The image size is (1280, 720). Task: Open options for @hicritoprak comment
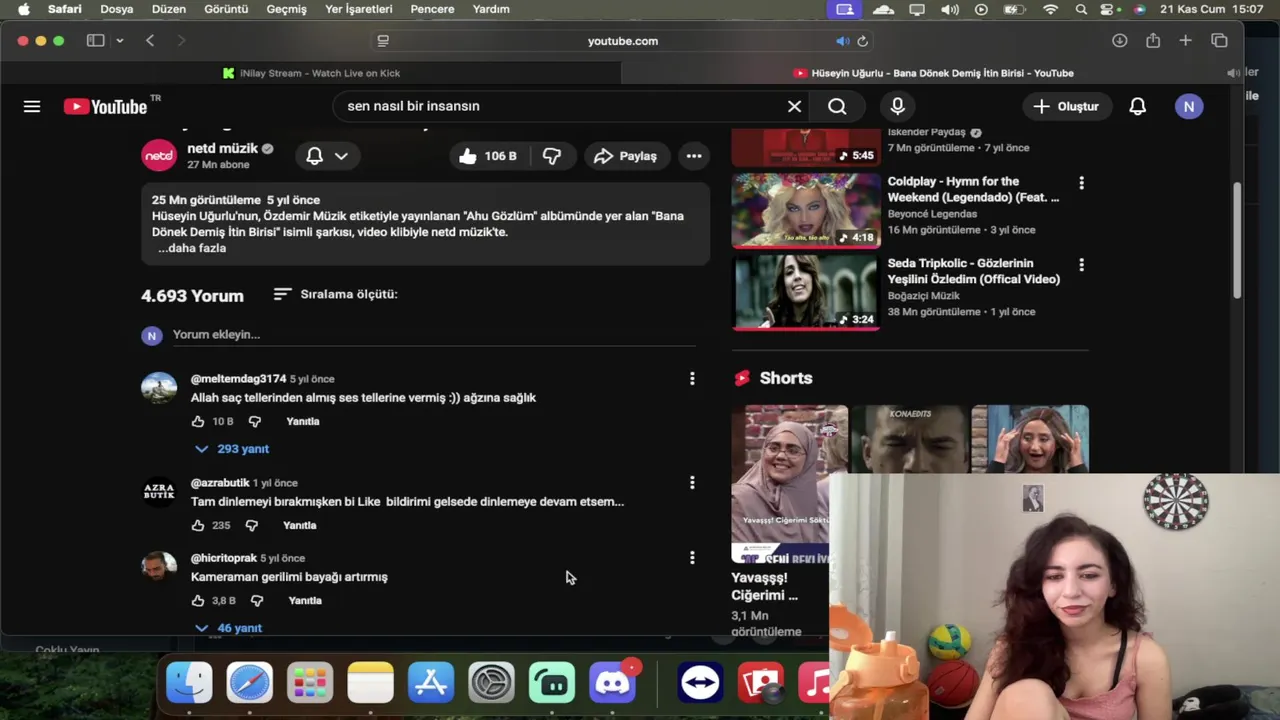point(692,558)
